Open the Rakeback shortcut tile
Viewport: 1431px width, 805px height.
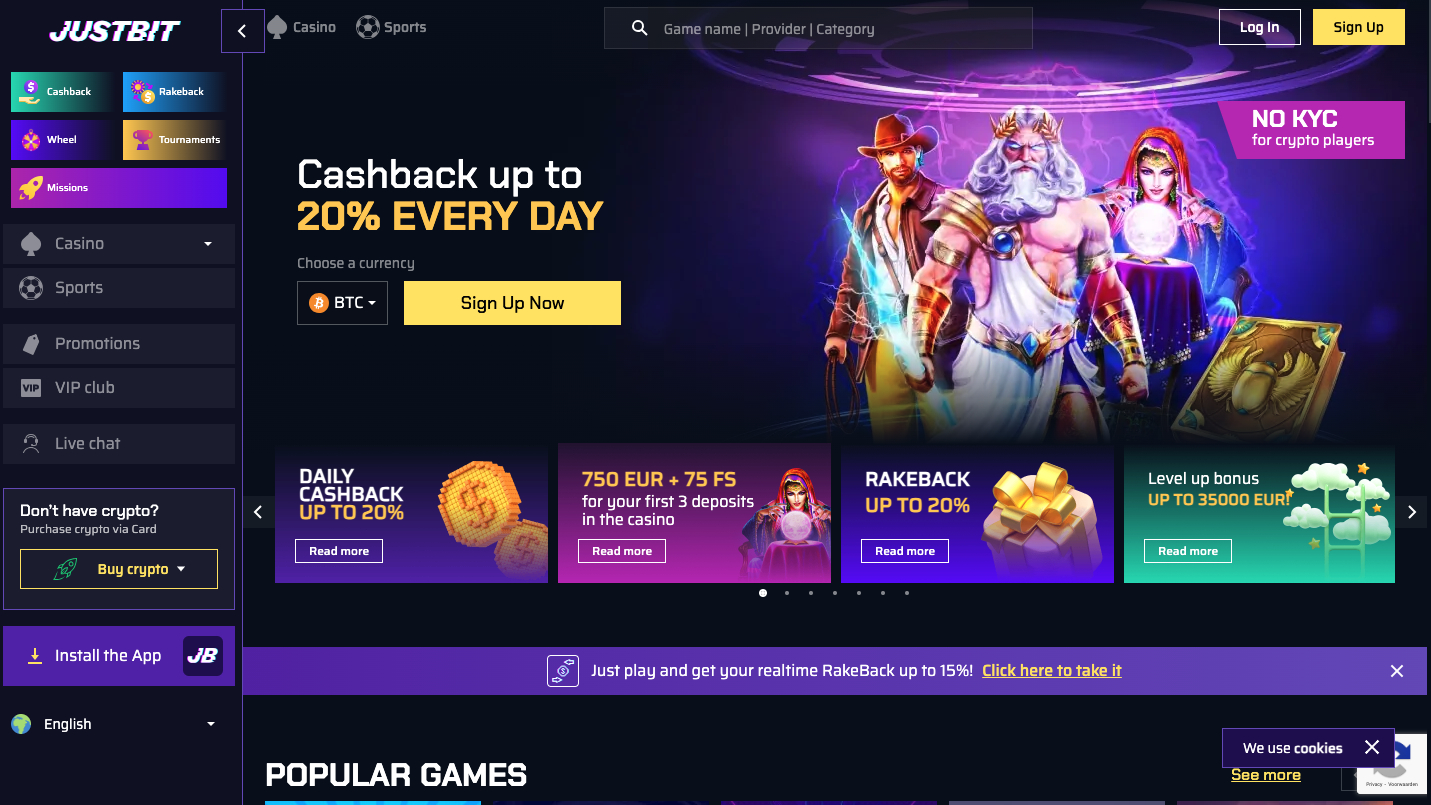[x=175, y=92]
